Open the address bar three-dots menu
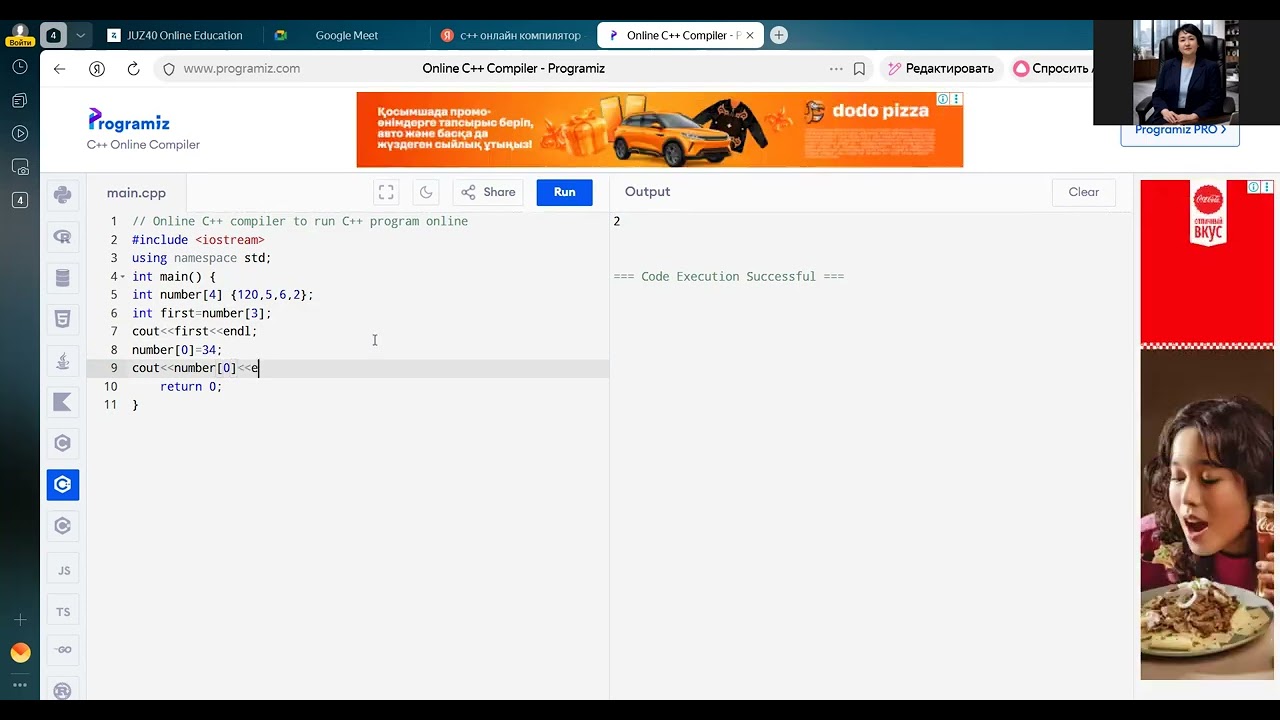The image size is (1280, 720). [836, 69]
